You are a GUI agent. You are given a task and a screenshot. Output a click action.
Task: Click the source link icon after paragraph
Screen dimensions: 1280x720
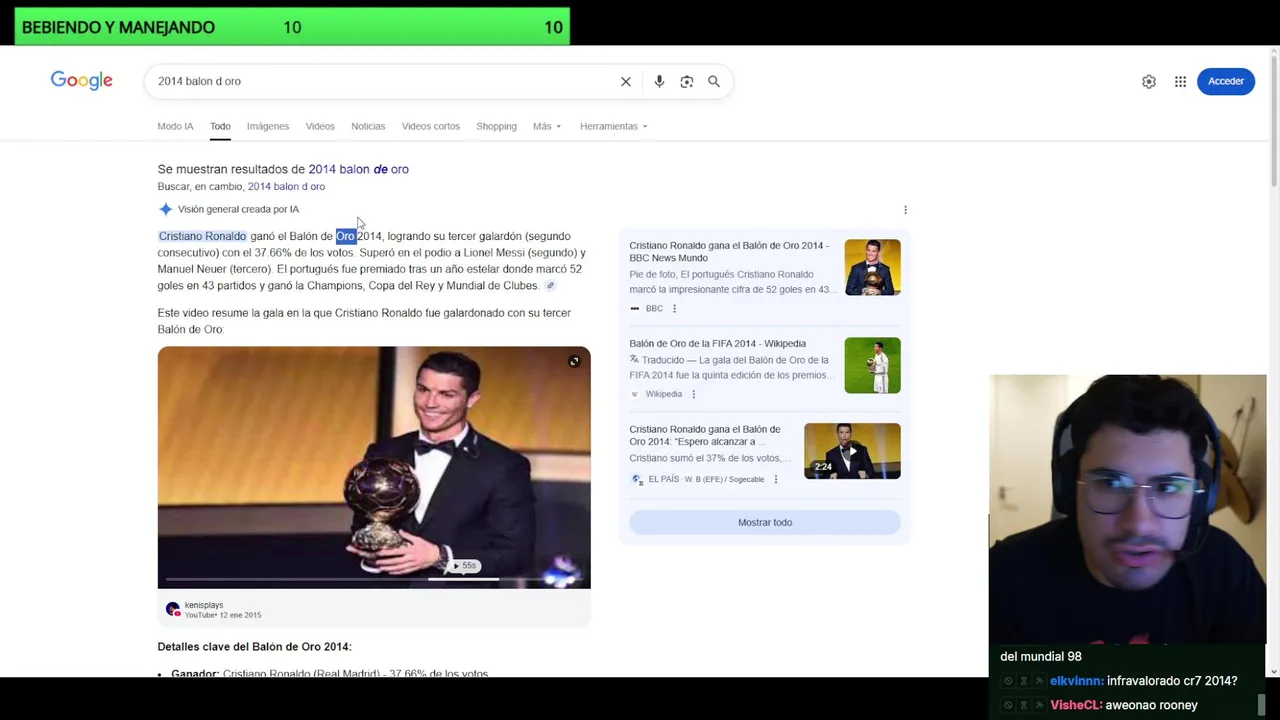550,286
